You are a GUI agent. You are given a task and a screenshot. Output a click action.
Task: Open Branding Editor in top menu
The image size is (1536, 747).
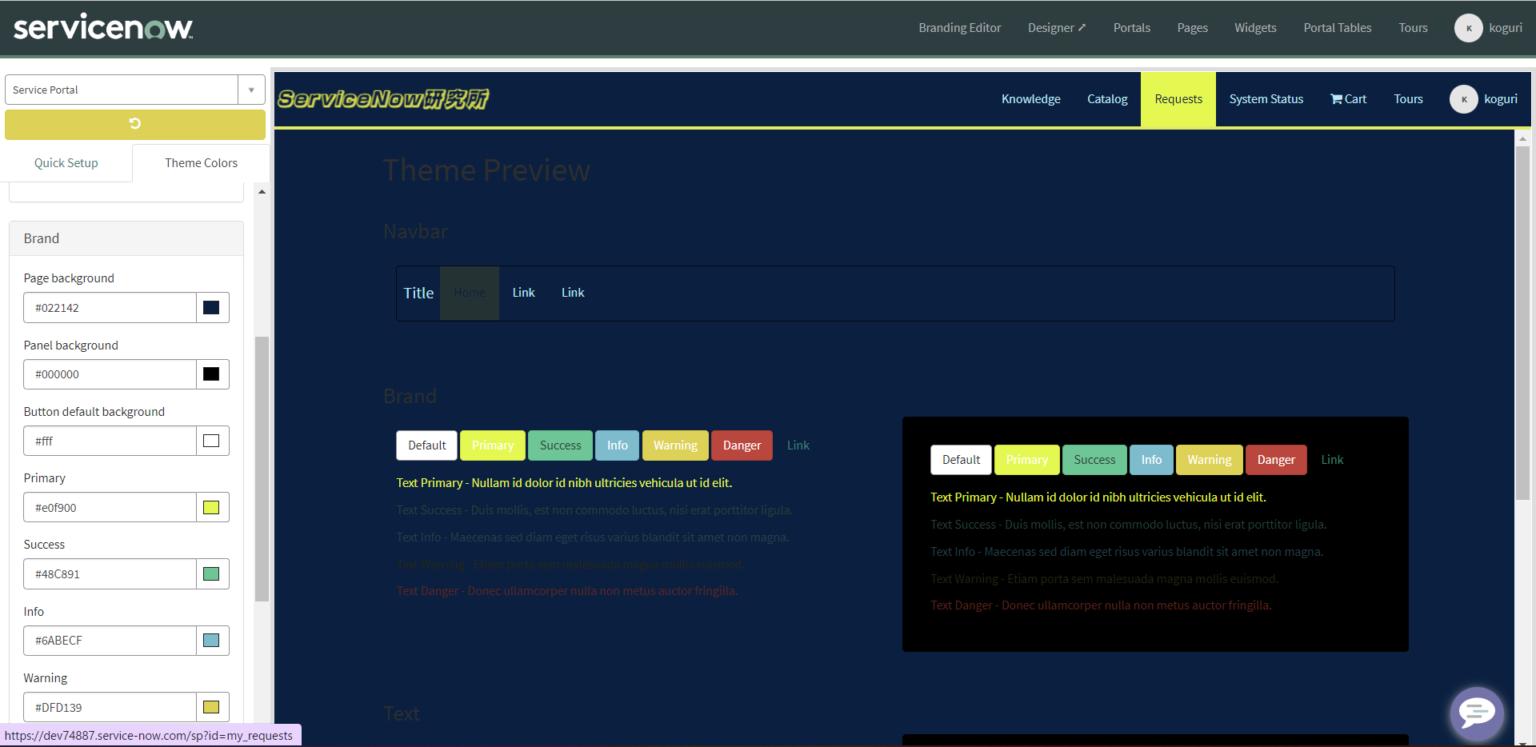(959, 28)
